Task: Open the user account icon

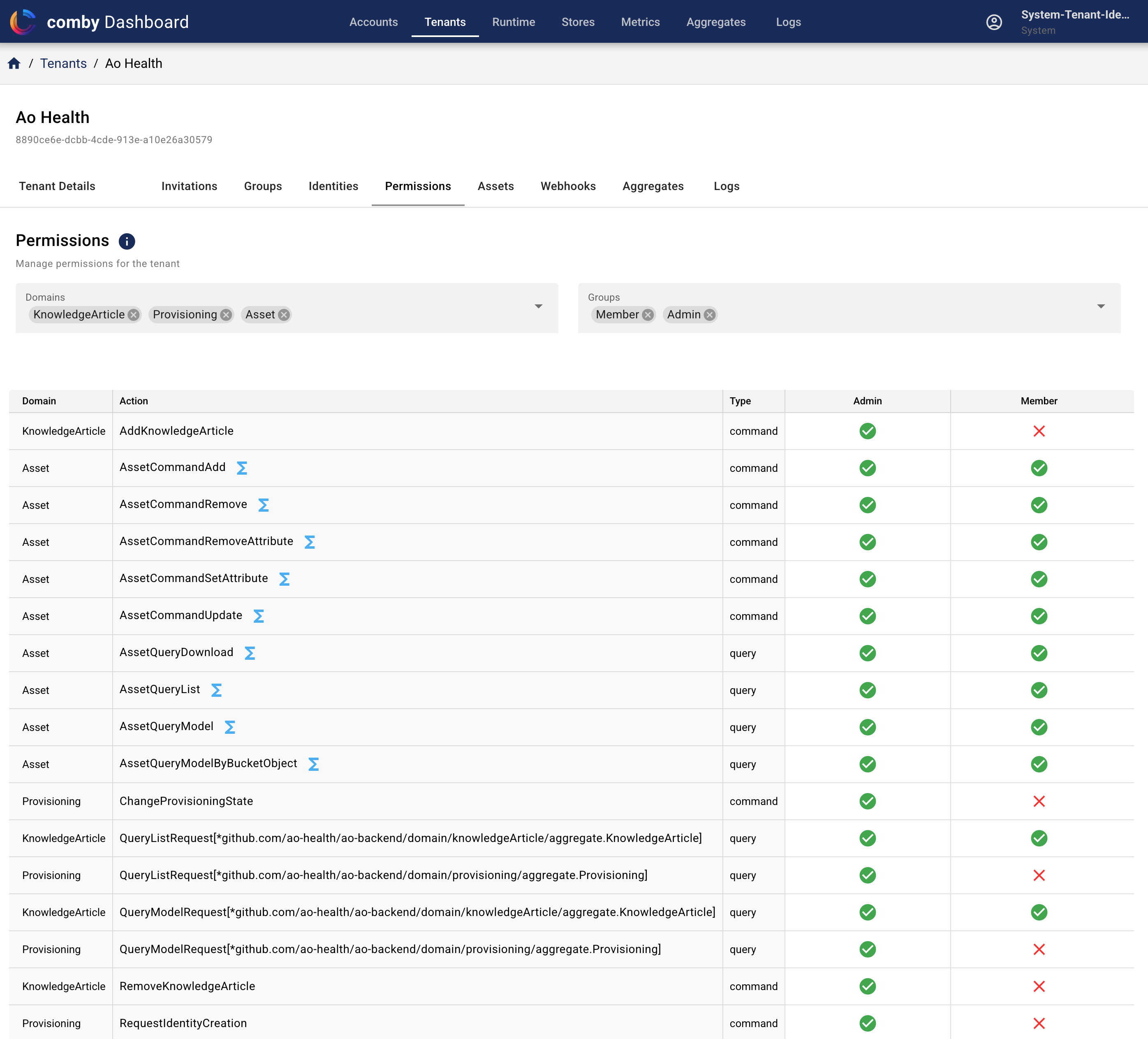Action: click(x=994, y=22)
